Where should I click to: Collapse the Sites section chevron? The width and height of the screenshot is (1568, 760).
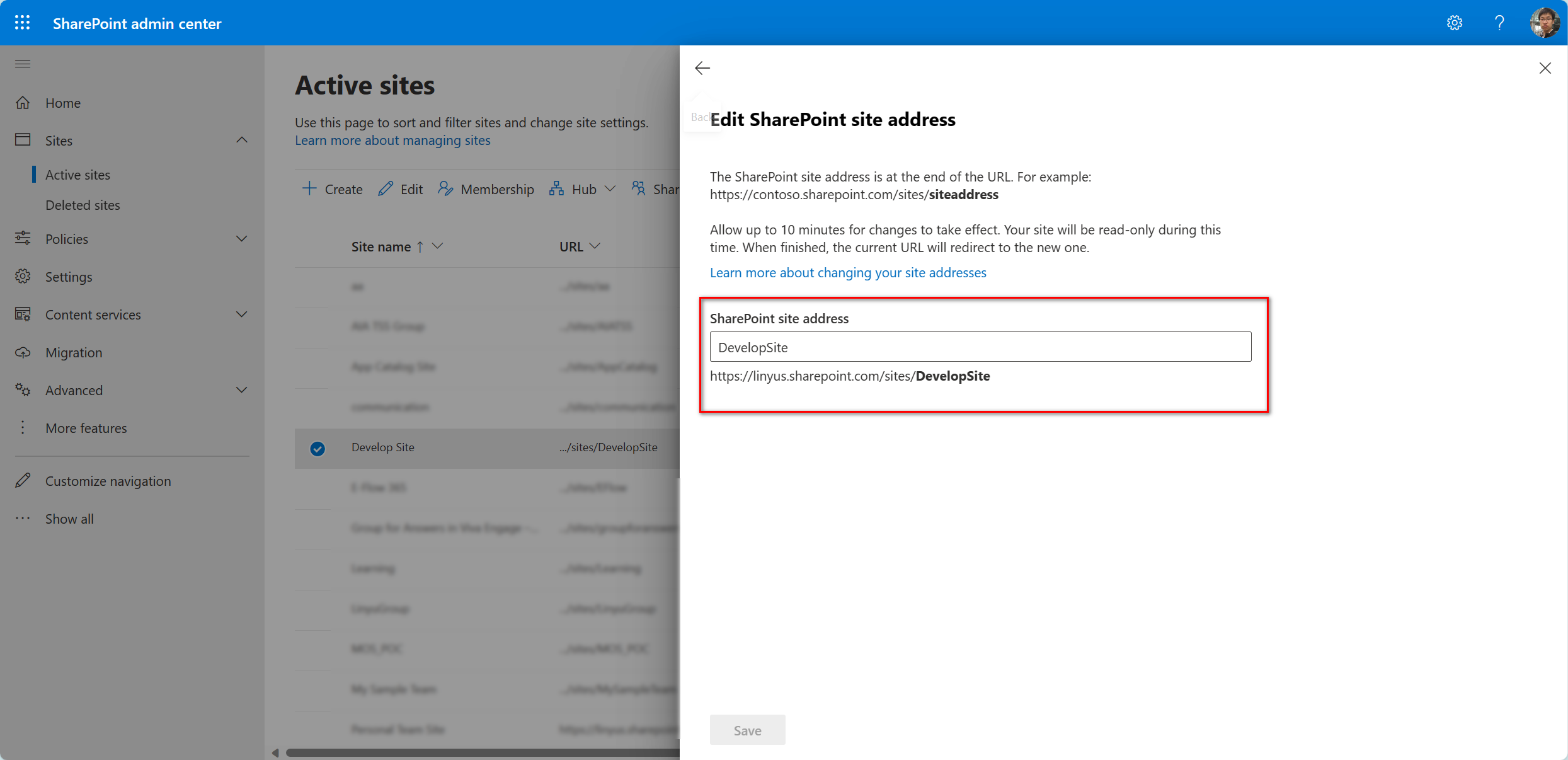242,140
